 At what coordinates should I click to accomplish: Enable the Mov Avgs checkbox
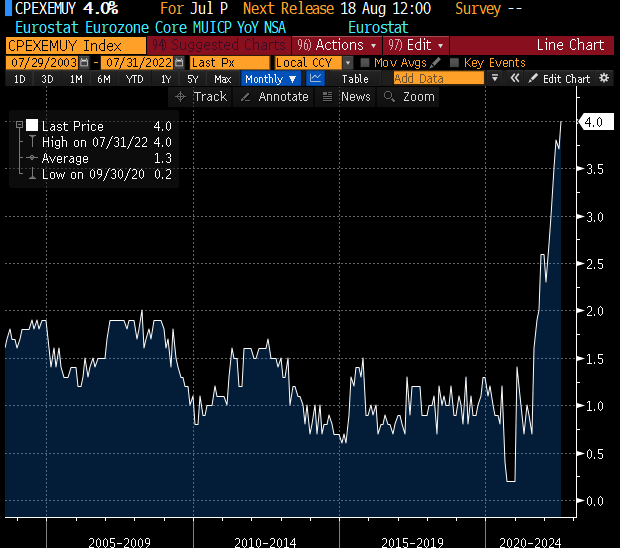(x=365, y=62)
